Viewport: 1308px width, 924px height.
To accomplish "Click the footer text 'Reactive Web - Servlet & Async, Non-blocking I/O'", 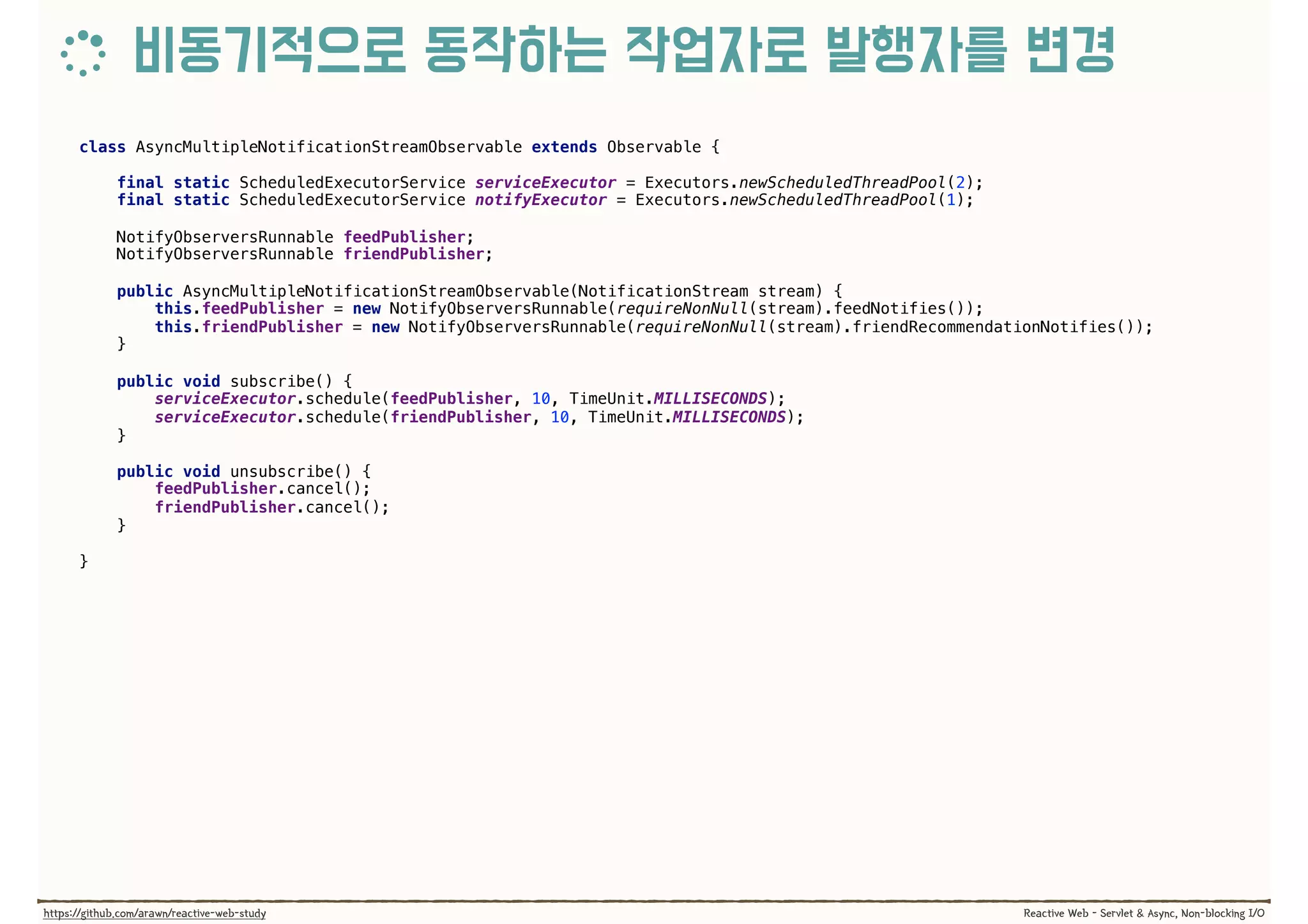I will click(x=1144, y=913).
